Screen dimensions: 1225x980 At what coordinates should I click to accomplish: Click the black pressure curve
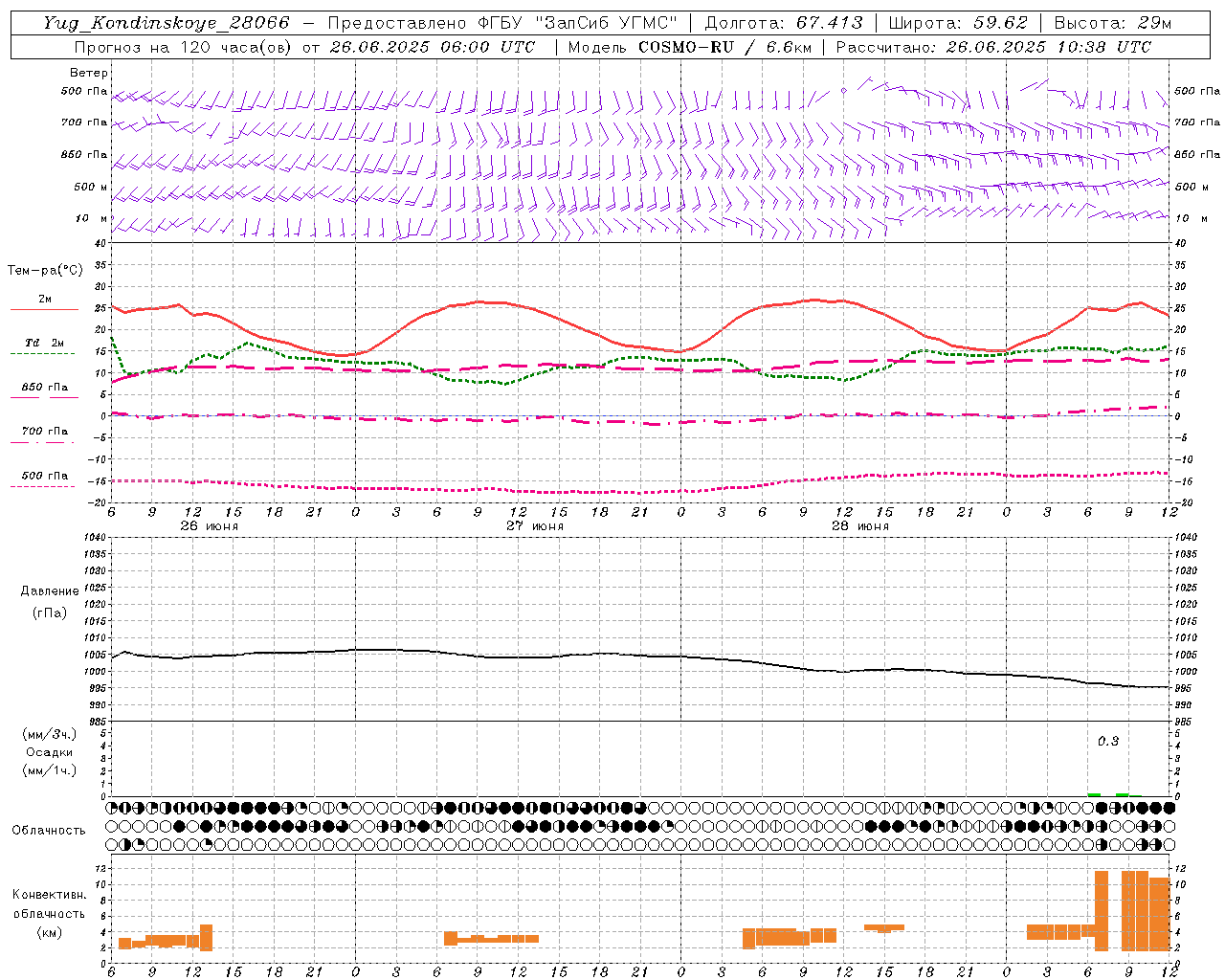(641, 656)
